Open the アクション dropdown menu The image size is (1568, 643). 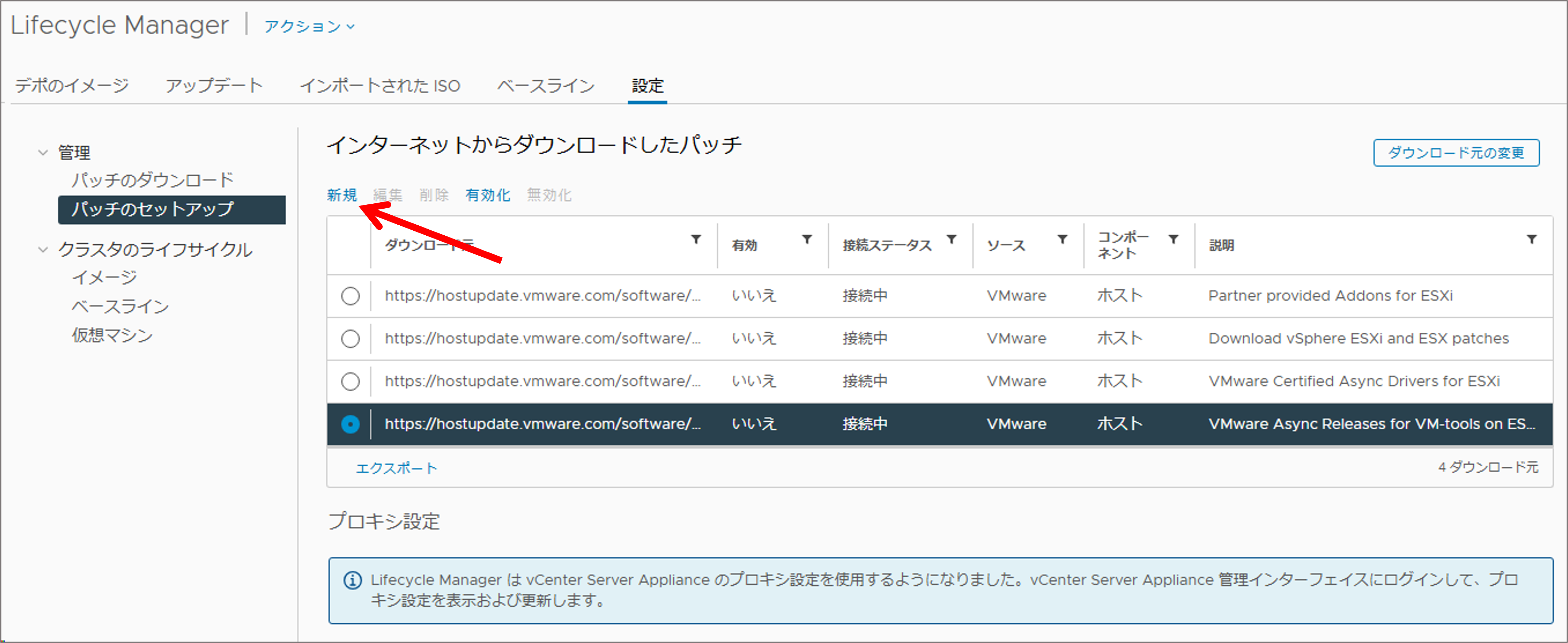(309, 26)
